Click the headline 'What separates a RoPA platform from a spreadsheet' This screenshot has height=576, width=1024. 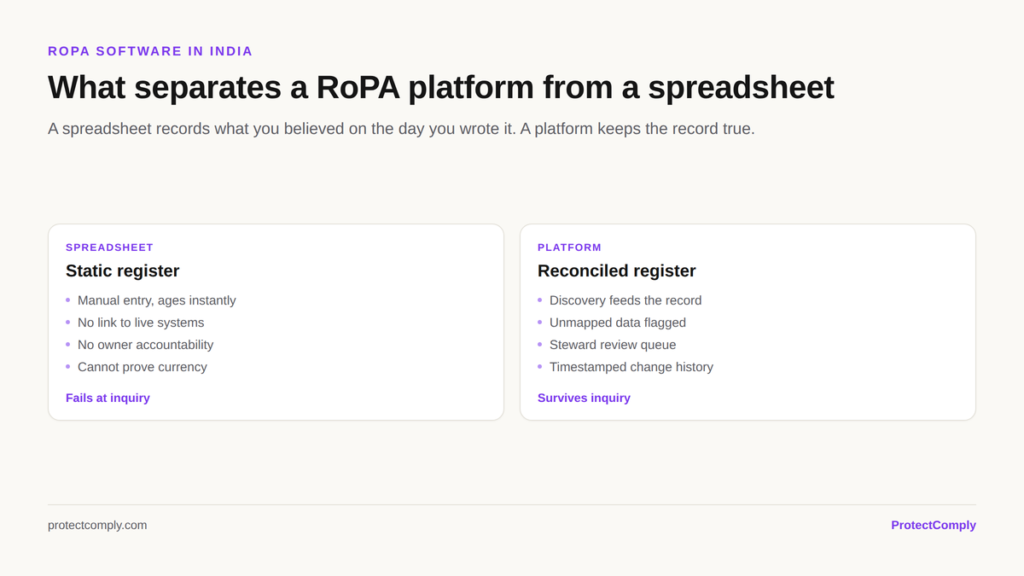click(x=441, y=88)
